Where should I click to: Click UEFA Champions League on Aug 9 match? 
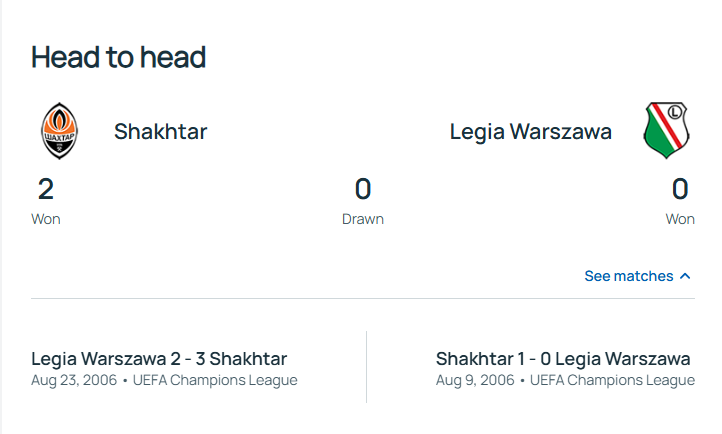[612, 380]
